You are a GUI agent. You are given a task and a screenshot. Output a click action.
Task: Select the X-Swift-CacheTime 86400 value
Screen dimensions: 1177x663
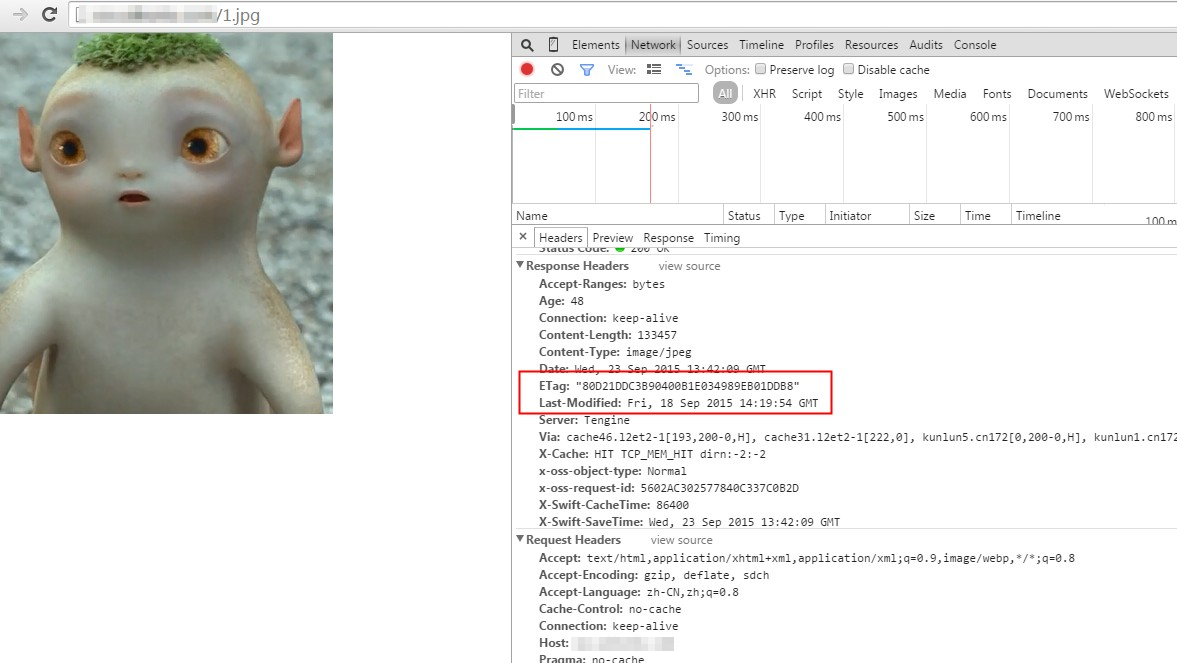tap(672, 505)
